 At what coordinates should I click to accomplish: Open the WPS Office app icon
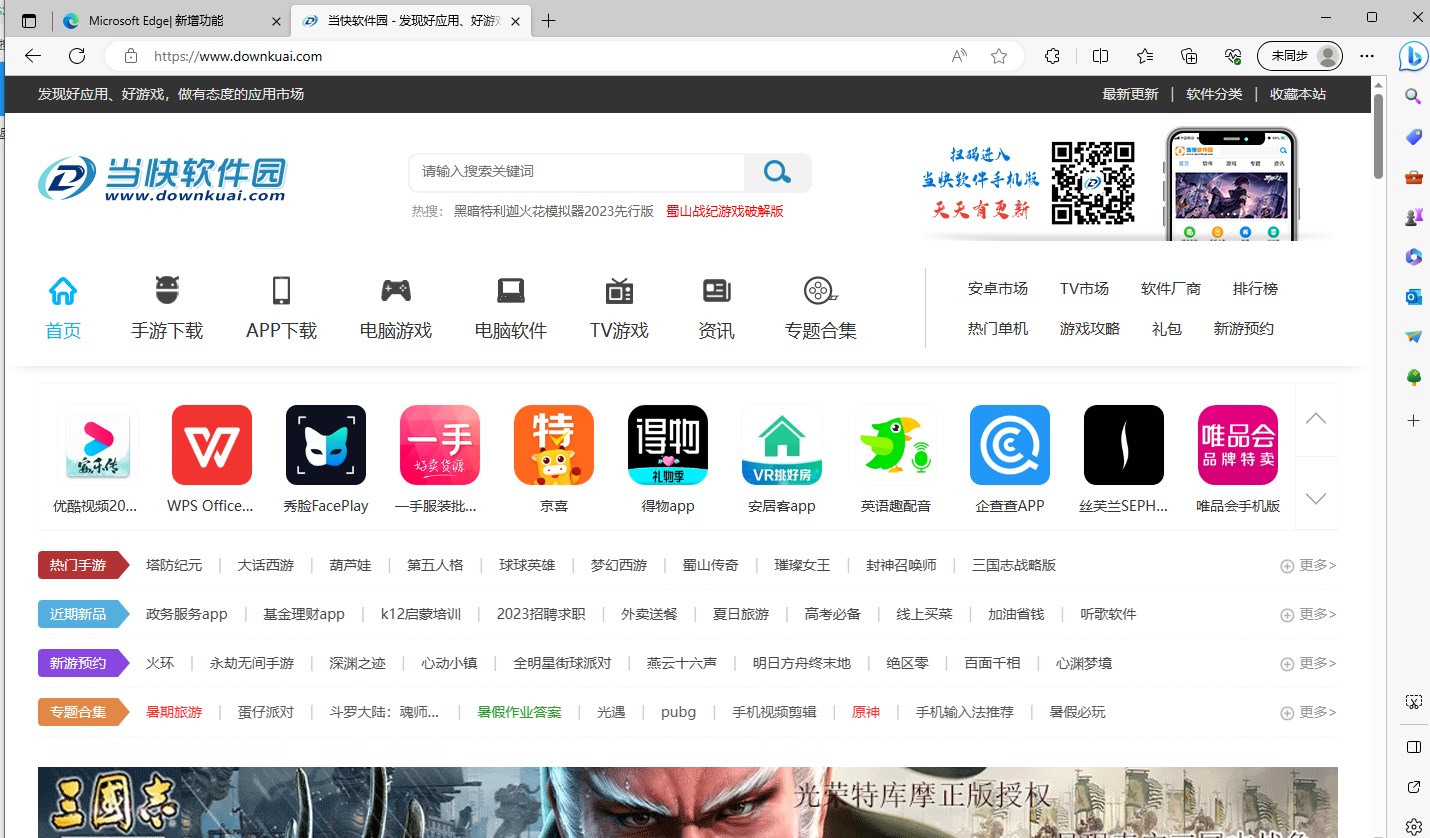[211, 445]
